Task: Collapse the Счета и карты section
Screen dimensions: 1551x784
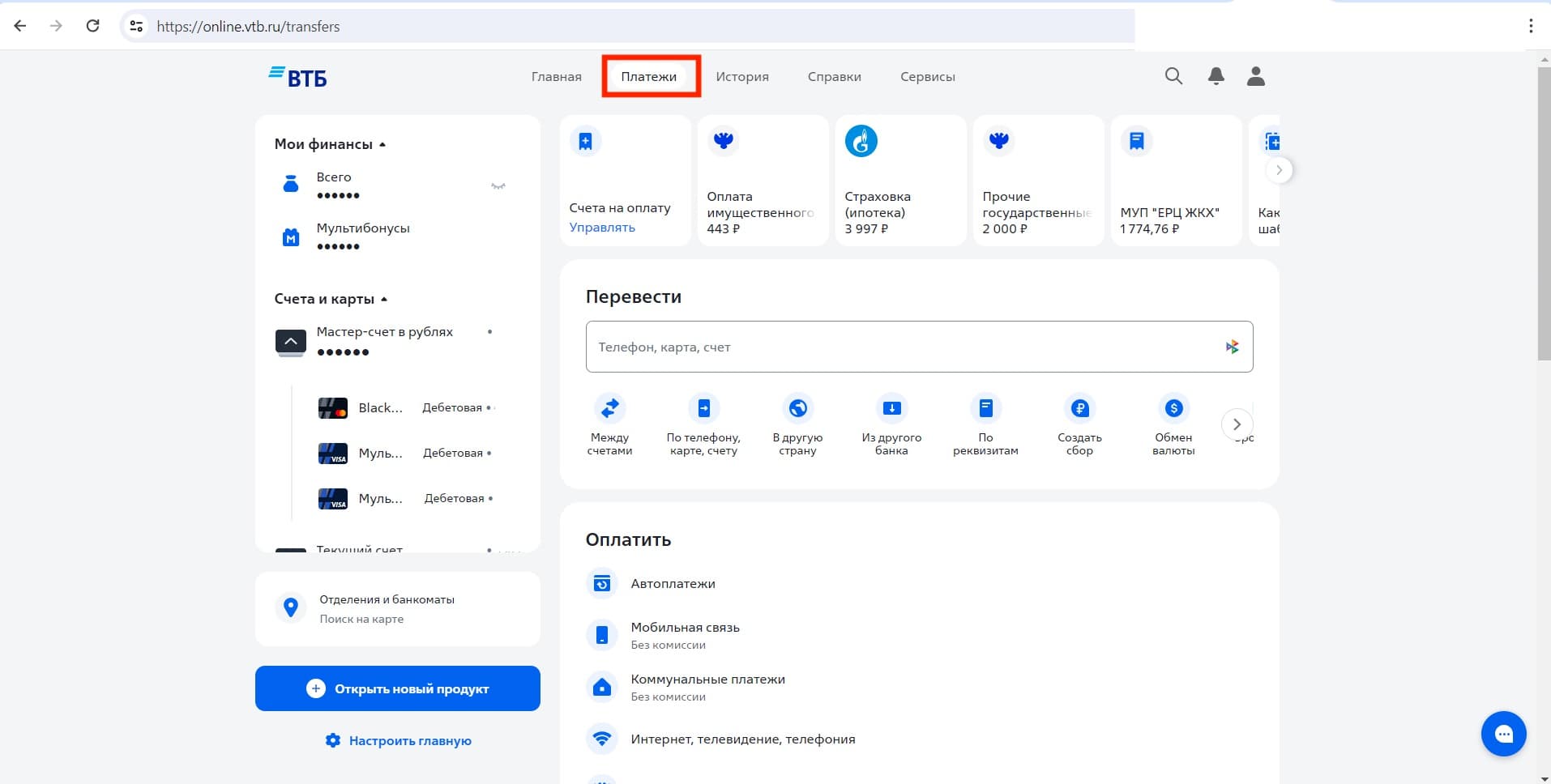Action: [x=384, y=300]
